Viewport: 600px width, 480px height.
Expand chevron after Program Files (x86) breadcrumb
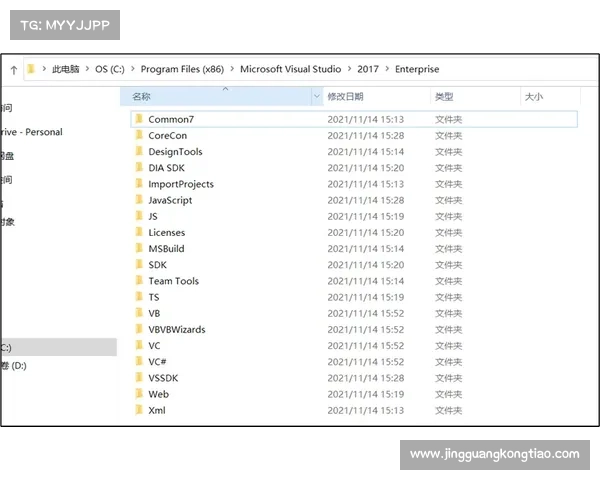(232, 69)
